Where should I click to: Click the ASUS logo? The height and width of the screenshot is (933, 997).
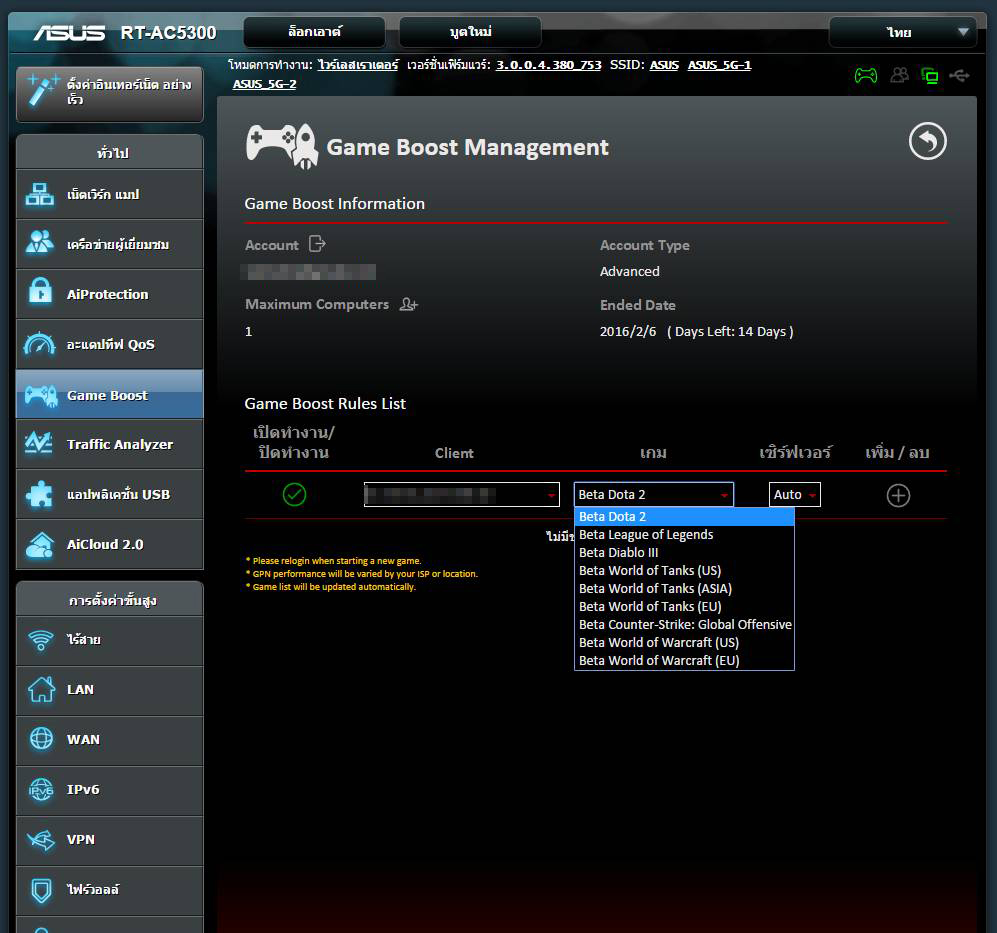[x=69, y=32]
